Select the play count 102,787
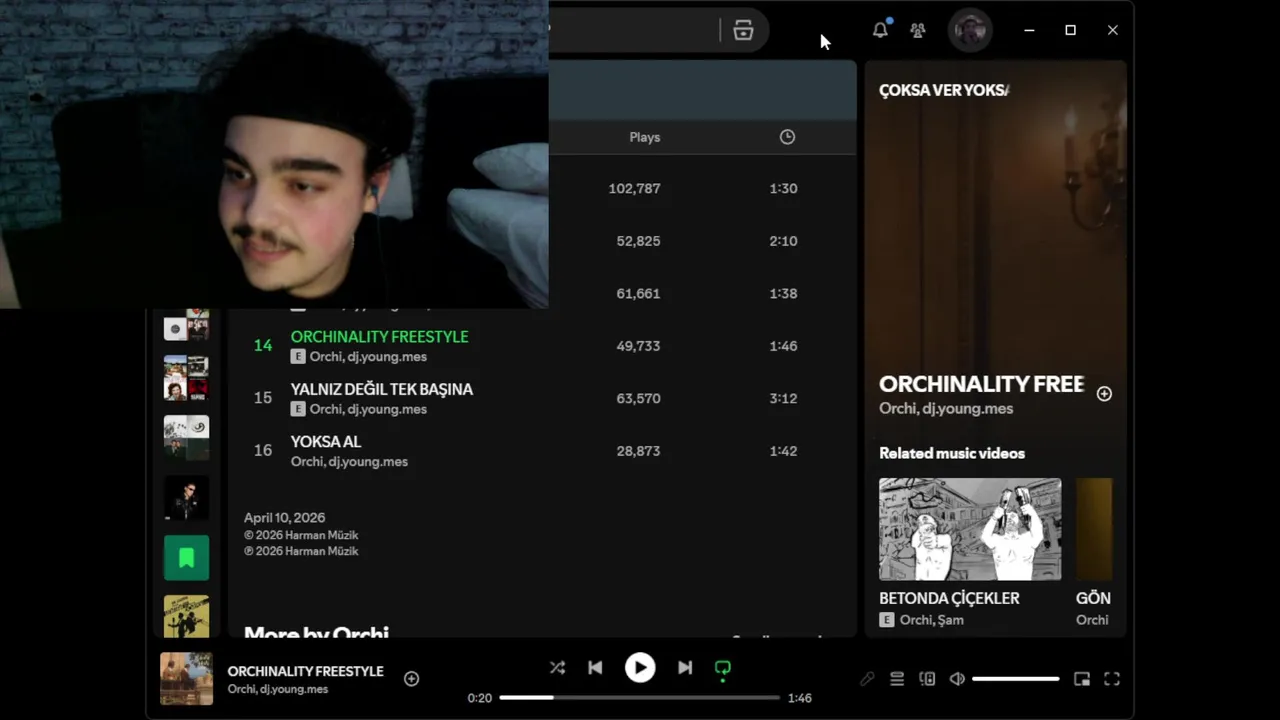Viewport: 1280px width, 720px height. click(x=634, y=188)
